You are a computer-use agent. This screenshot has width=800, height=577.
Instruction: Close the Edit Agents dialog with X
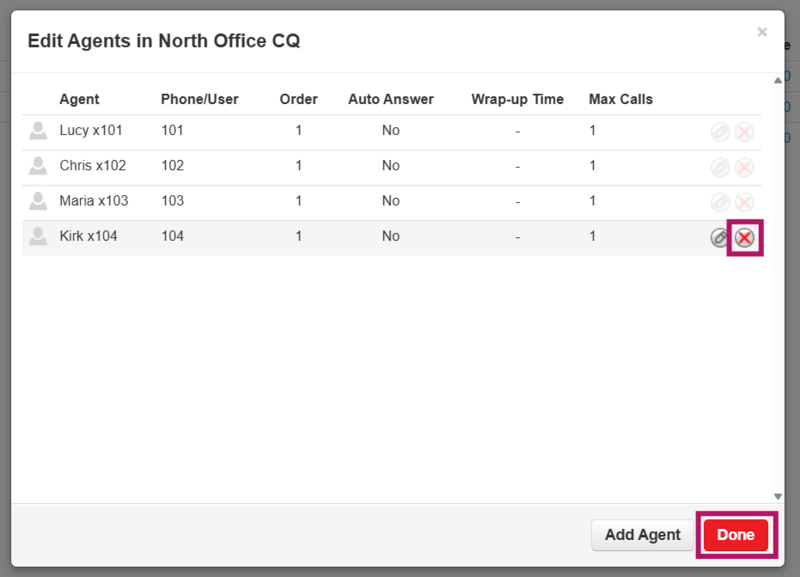click(x=762, y=32)
